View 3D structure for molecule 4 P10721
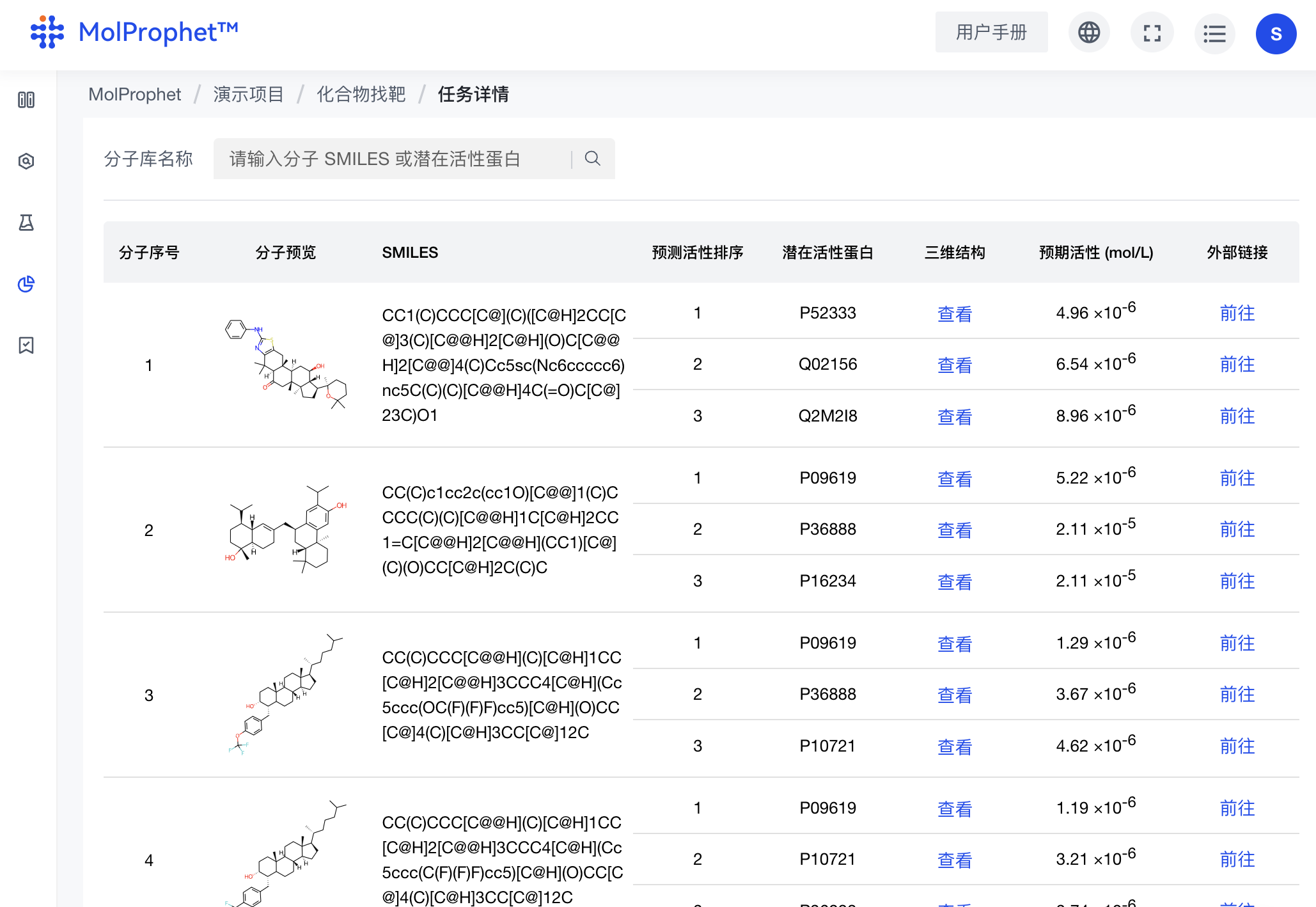The width and height of the screenshot is (1316, 907). click(x=955, y=860)
